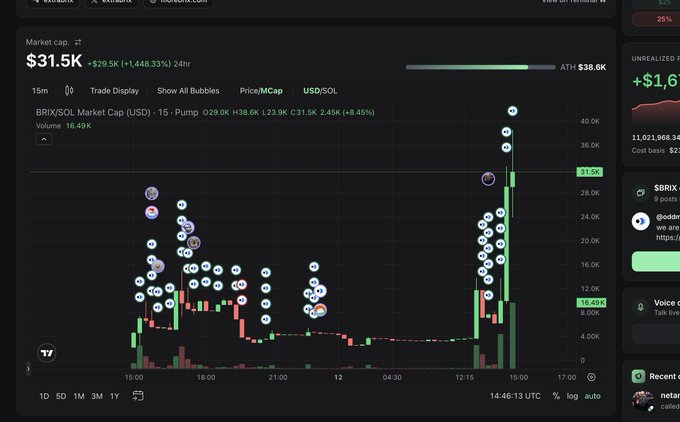Click the ATH $38.6K label
Viewport: 680px width, 422px height.
[x=583, y=67]
